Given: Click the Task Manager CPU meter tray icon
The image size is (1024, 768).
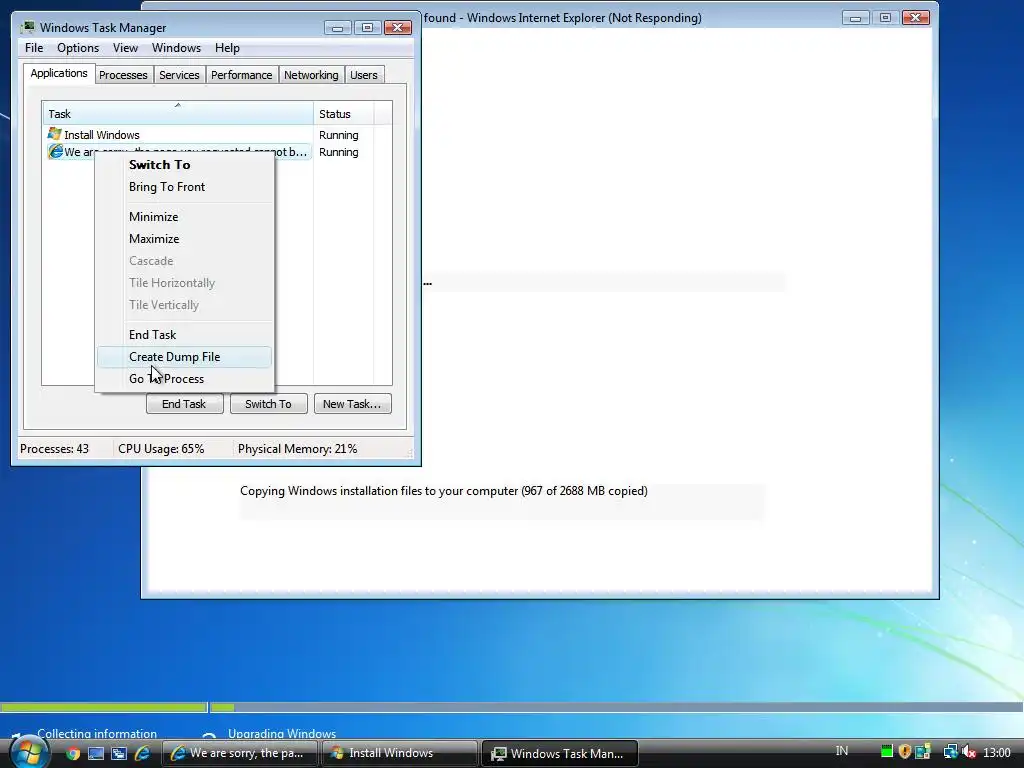Looking at the screenshot, I should tap(886, 752).
